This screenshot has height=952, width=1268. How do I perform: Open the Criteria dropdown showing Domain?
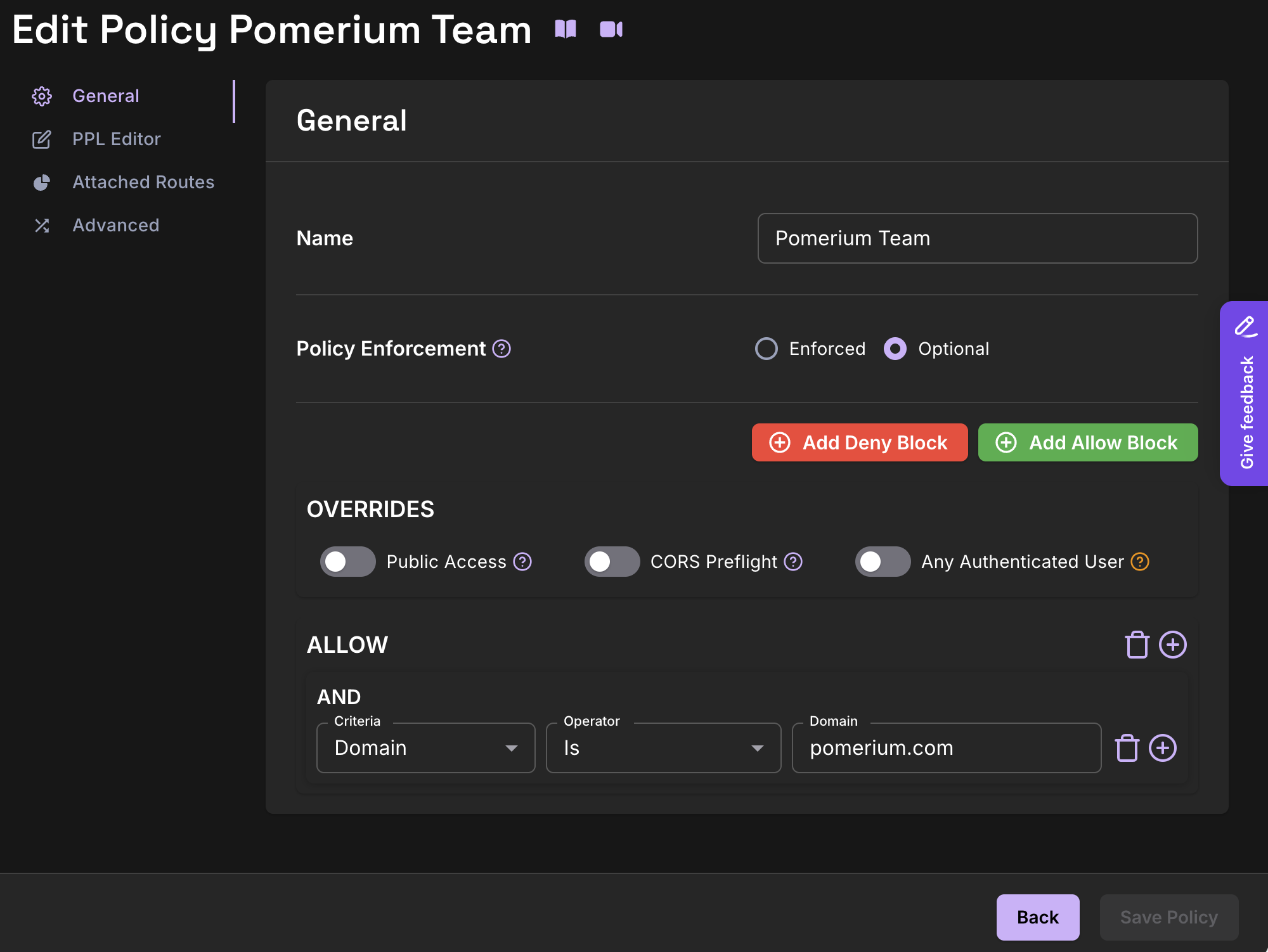(426, 748)
